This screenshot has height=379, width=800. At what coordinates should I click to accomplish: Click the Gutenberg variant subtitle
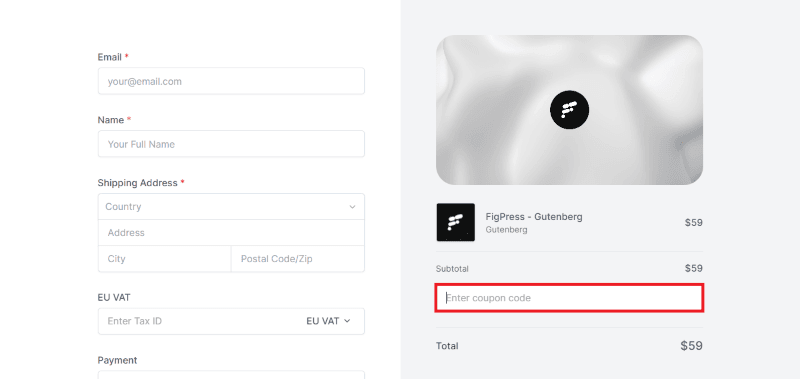(x=506, y=230)
